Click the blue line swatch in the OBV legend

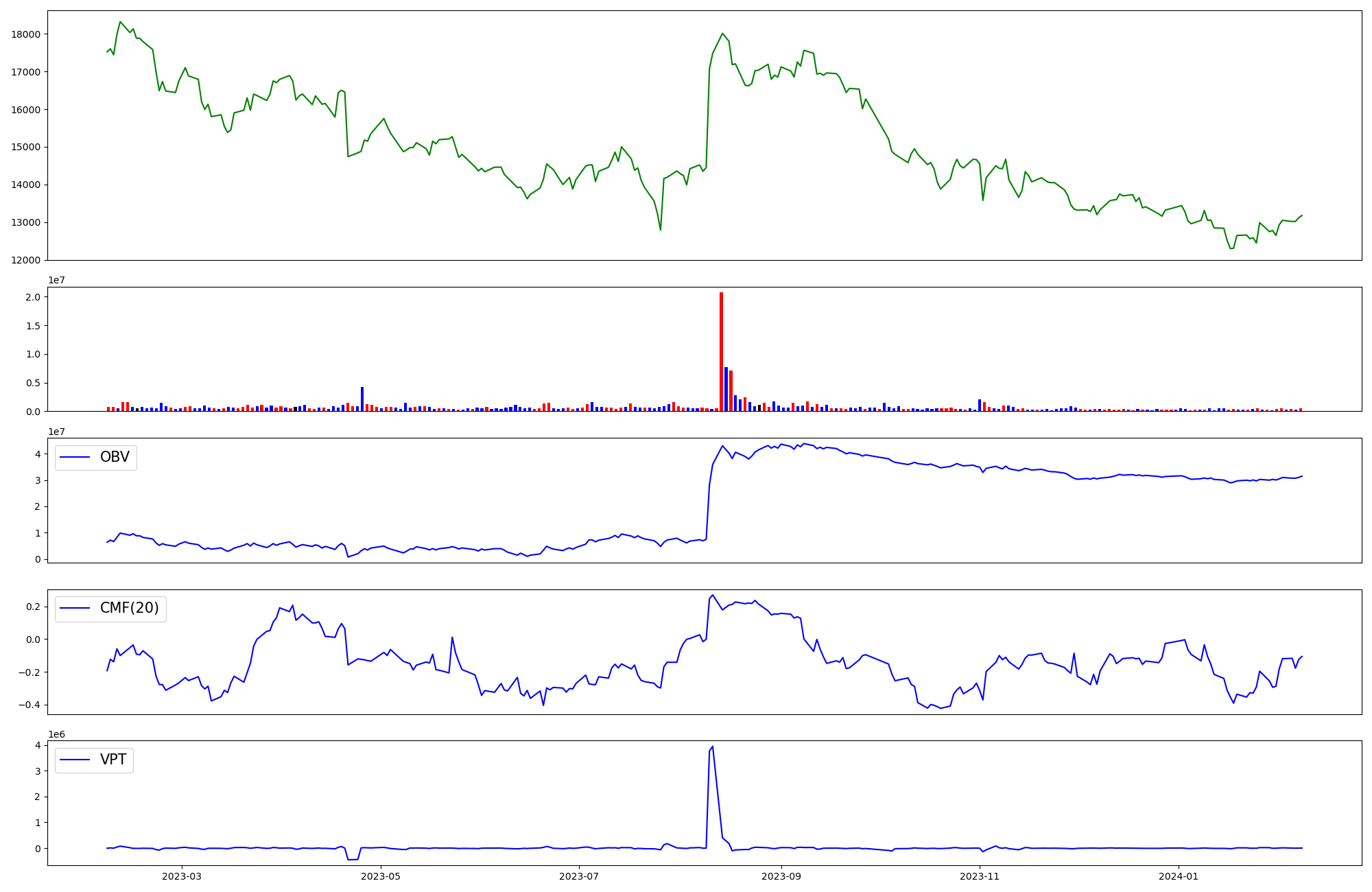pos(75,457)
